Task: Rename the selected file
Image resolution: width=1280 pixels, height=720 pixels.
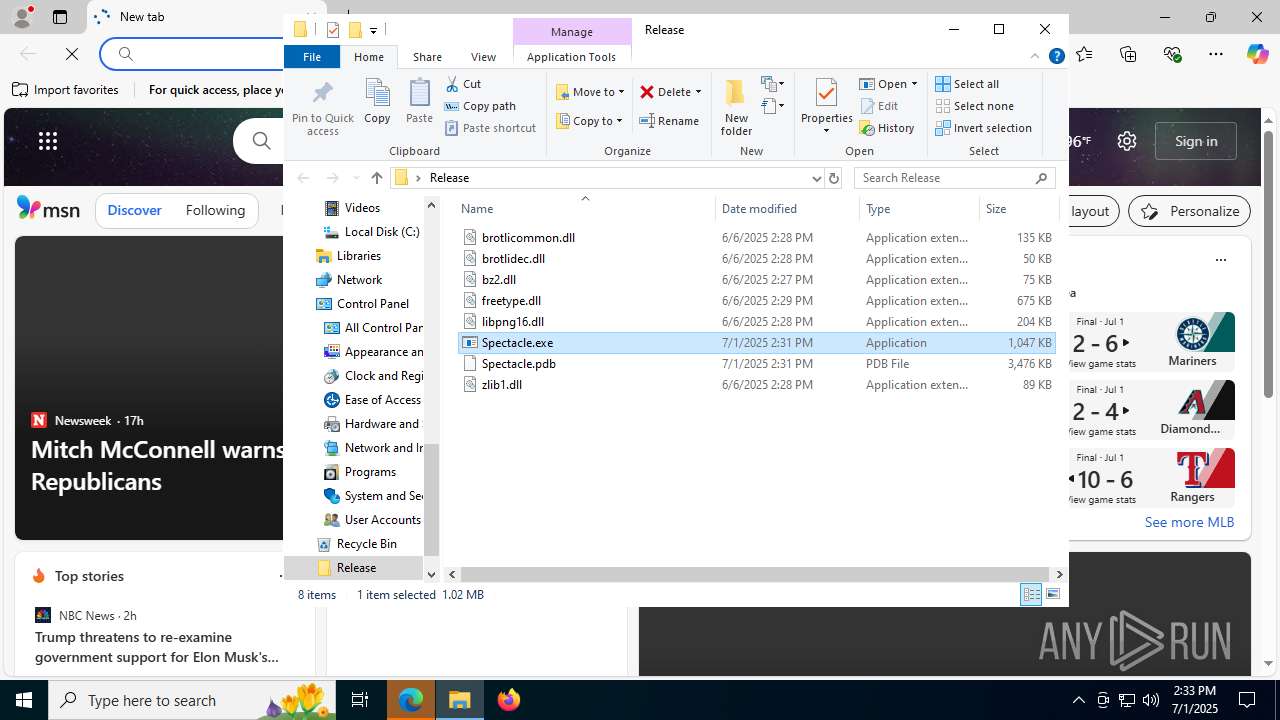Action: [x=669, y=121]
